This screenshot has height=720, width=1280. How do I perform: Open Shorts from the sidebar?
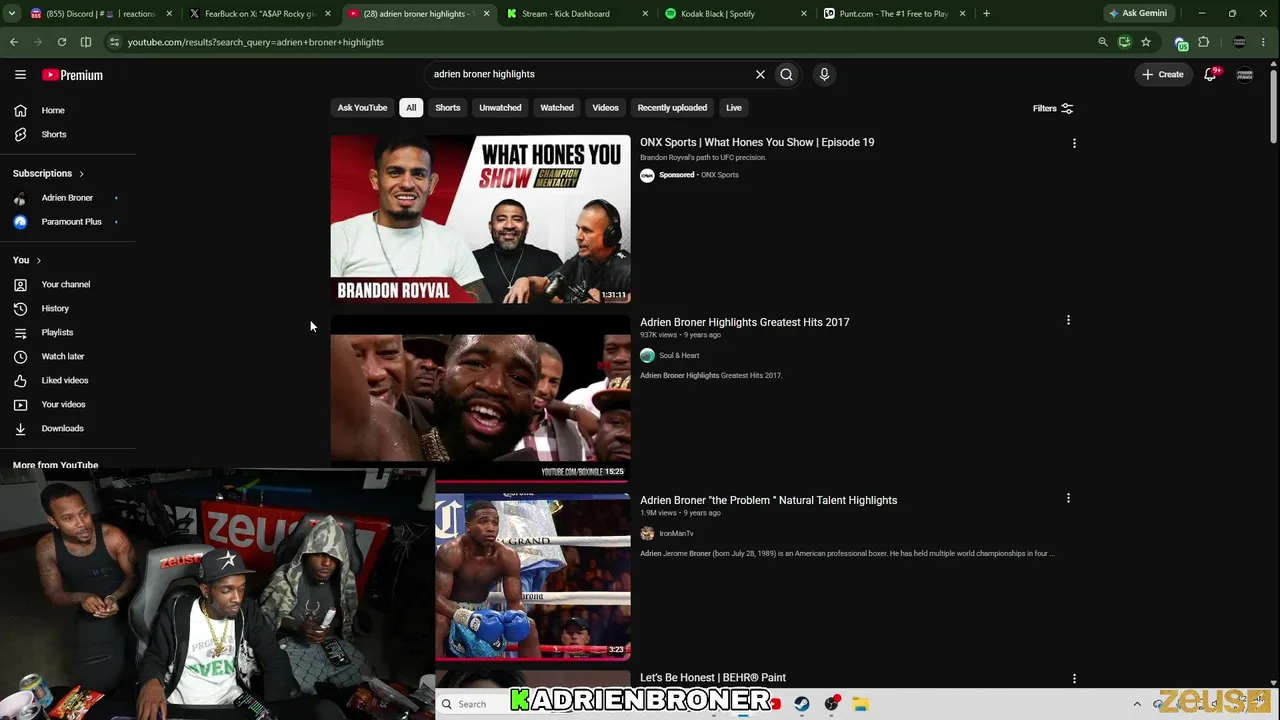pos(54,134)
